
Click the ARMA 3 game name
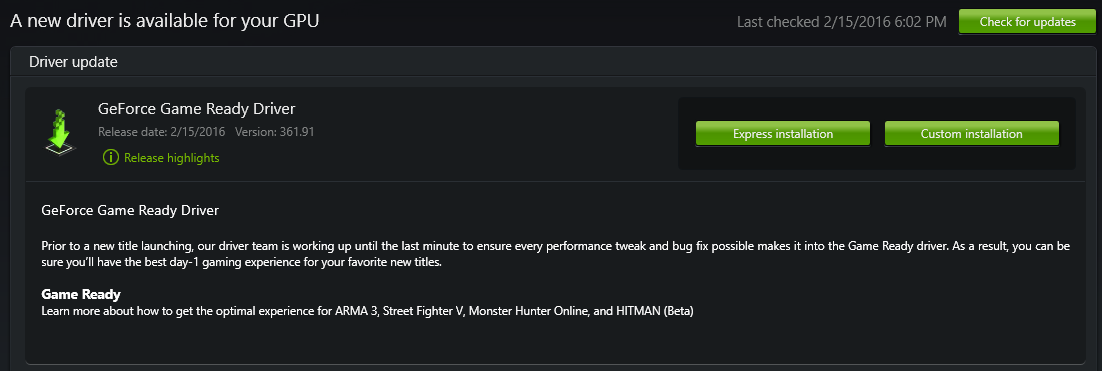point(356,311)
